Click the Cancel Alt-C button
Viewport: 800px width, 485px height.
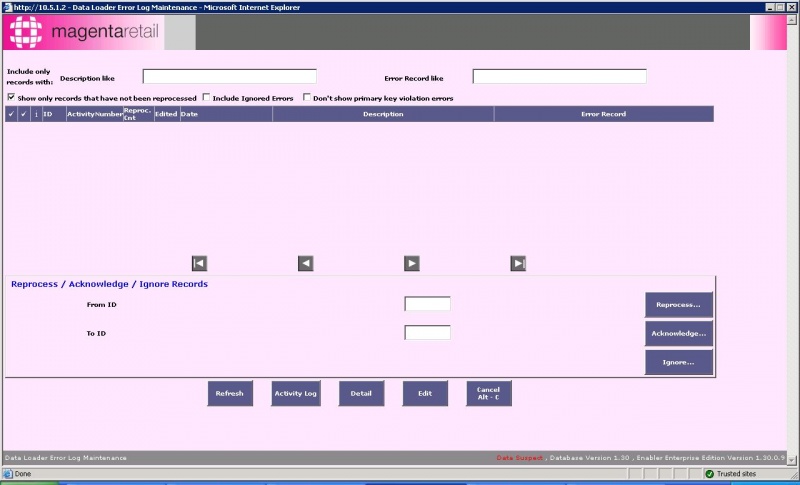tap(489, 393)
